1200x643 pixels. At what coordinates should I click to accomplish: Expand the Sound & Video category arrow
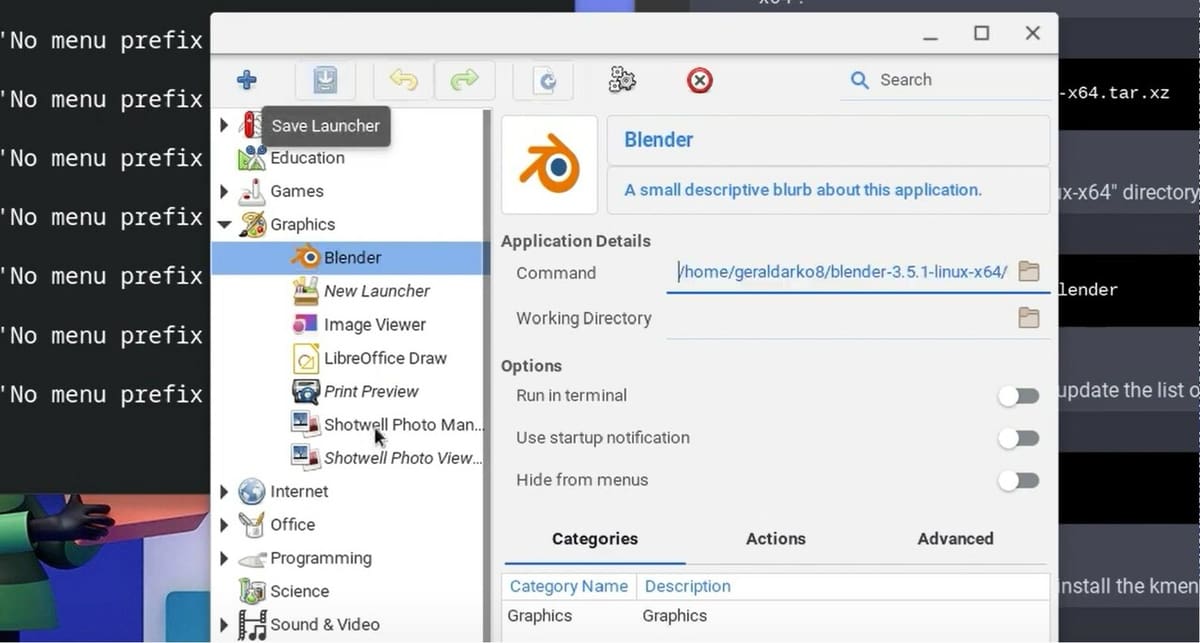click(224, 625)
